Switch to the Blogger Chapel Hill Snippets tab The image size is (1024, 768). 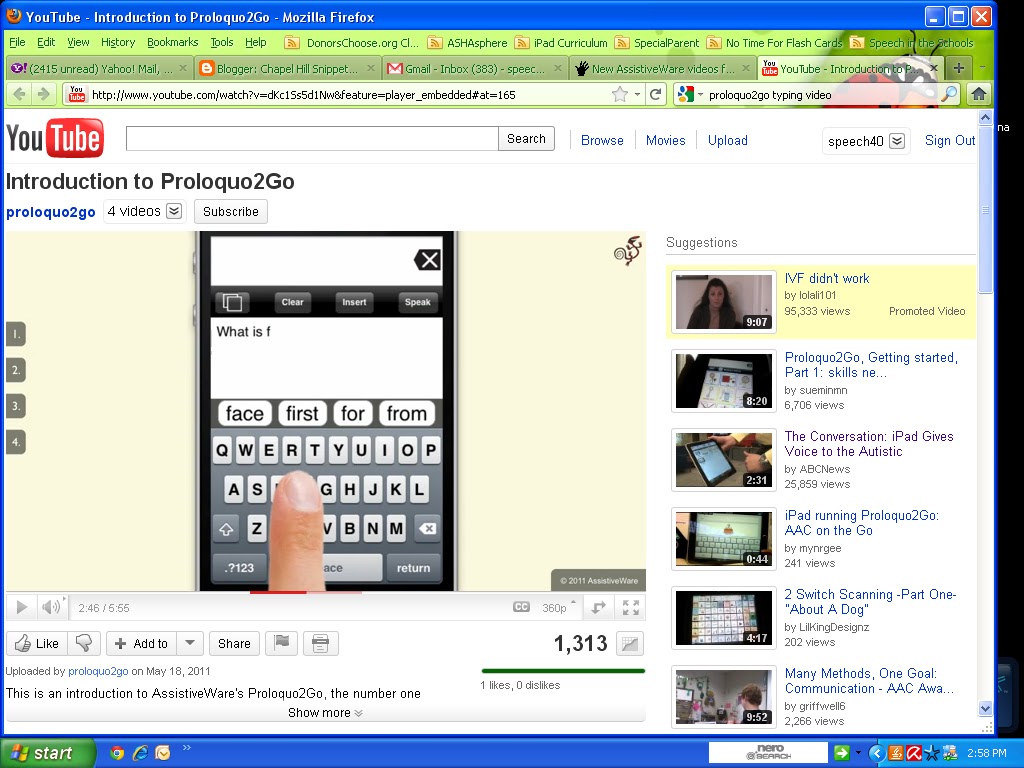(287, 69)
